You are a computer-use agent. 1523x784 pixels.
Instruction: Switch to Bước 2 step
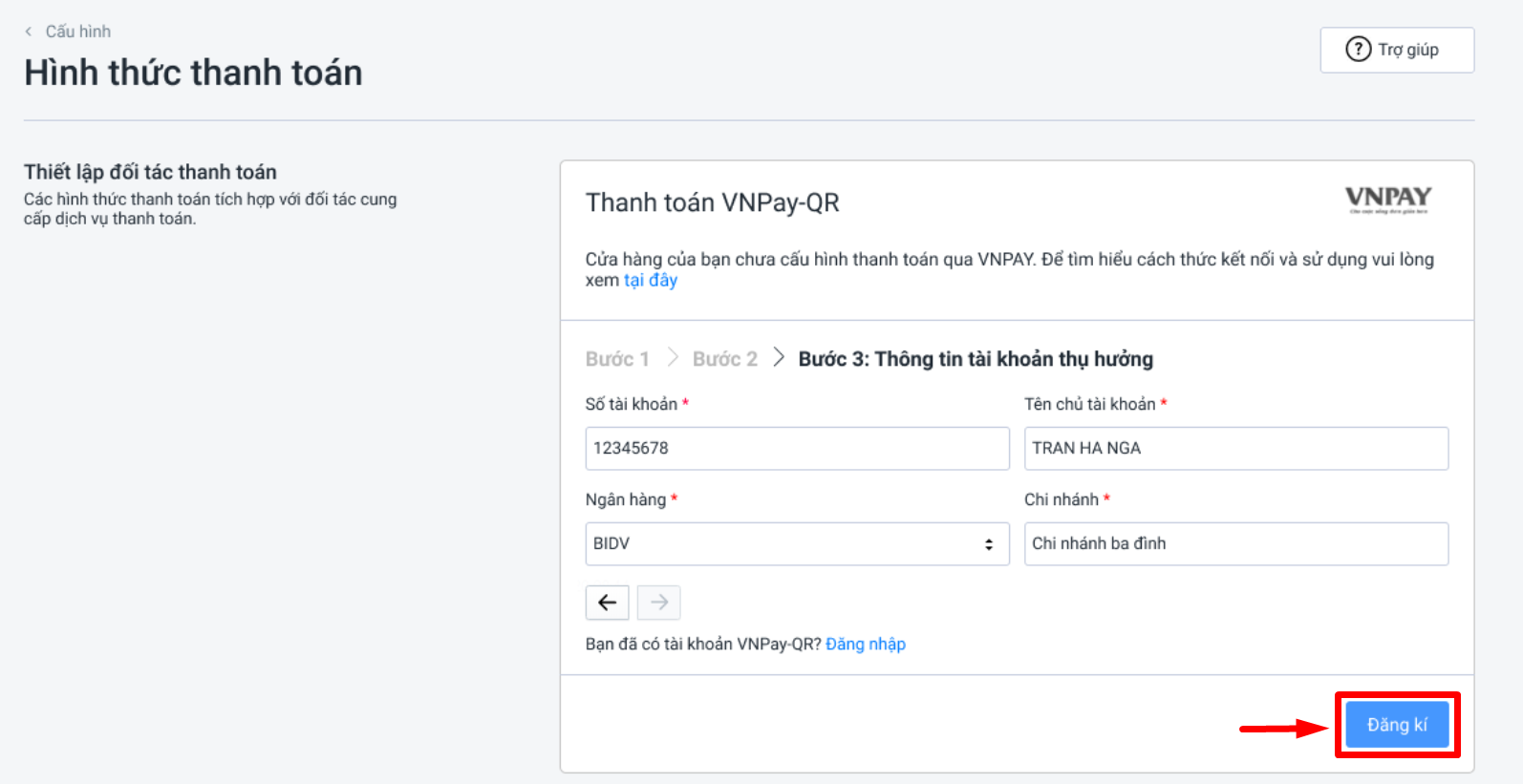coord(724,358)
